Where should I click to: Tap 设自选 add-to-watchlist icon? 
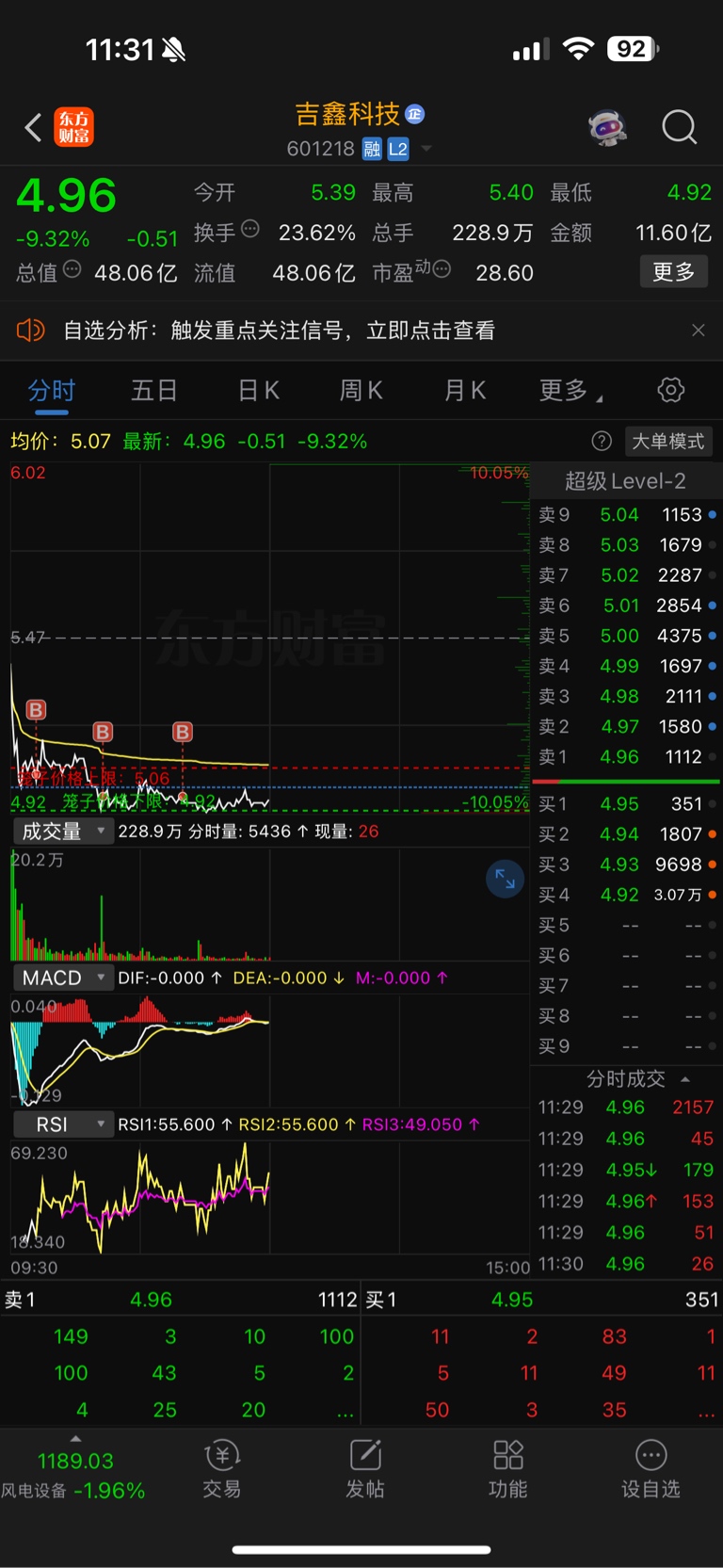(x=651, y=1469)
